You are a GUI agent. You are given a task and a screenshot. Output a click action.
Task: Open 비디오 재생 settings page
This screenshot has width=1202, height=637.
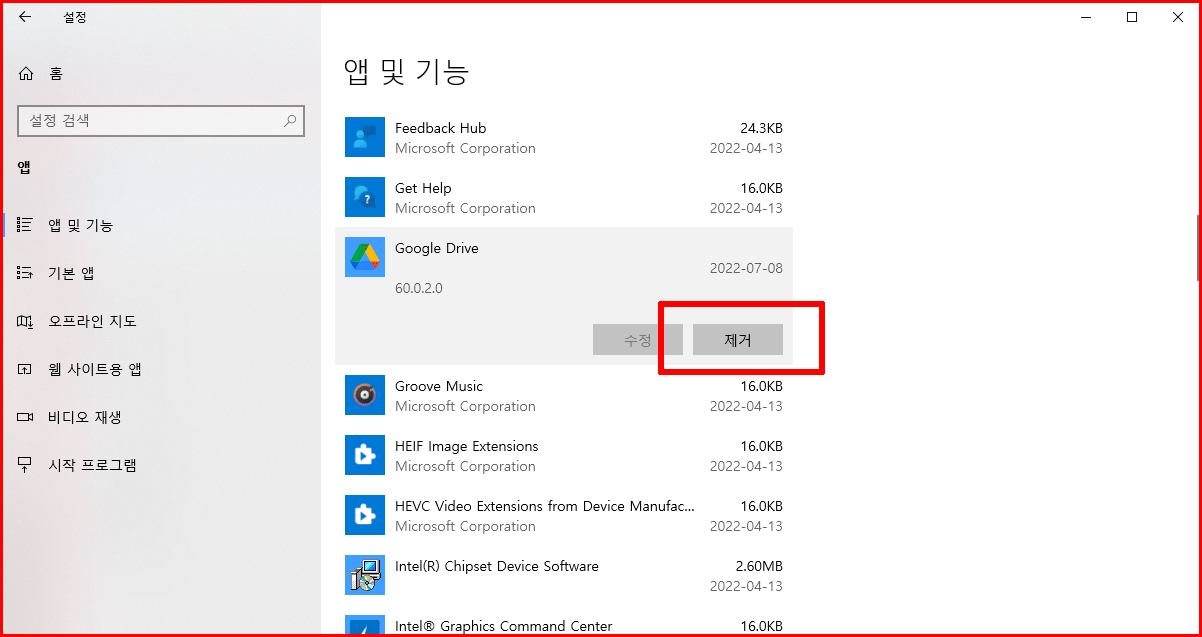(x=85, y=417)
